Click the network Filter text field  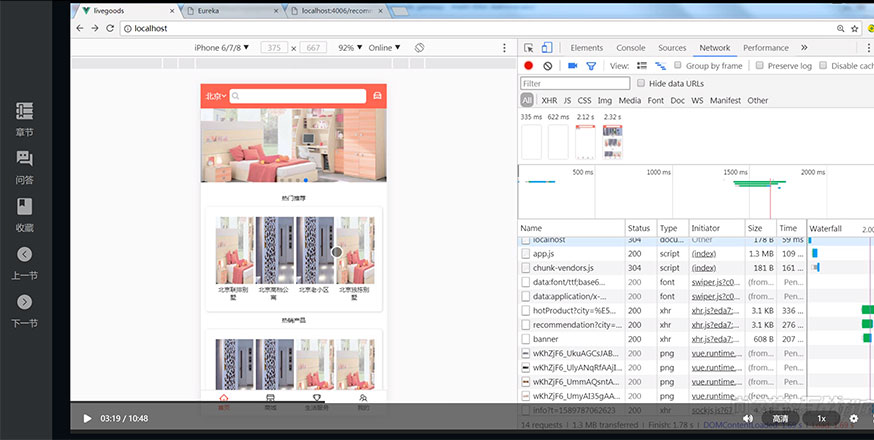coord(575,84)
